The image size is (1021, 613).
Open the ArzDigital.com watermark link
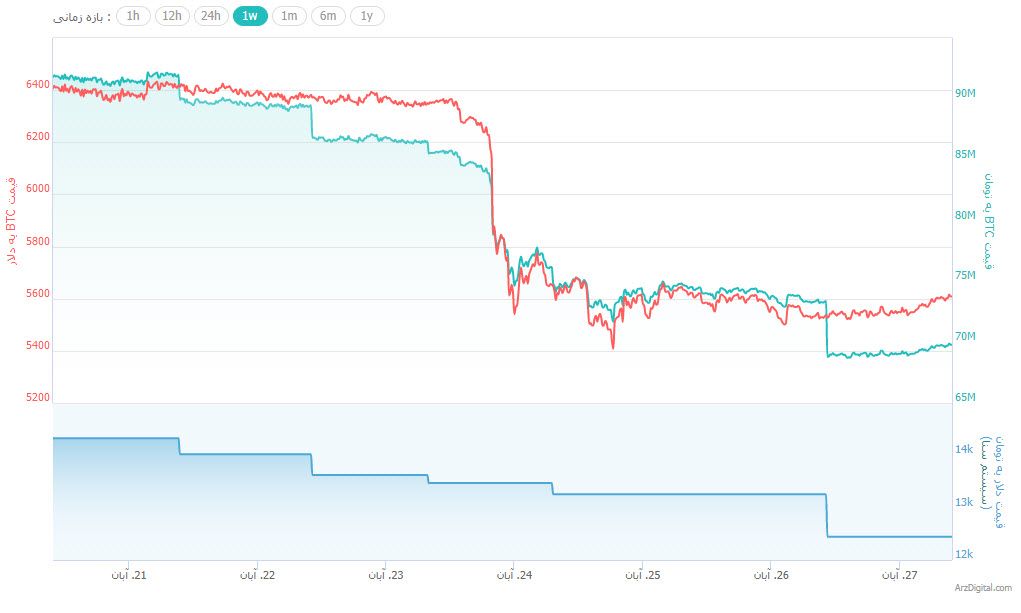(x=982, y=588)
